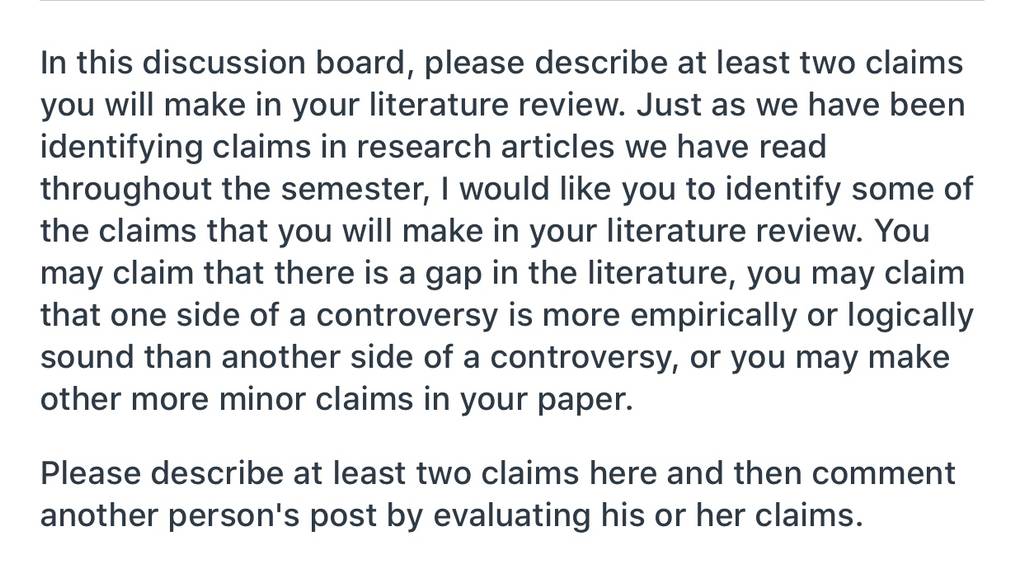Click the horizontal divider line above the text
The height and width of the screenshot is (561, 1024).
pos(512,1)
